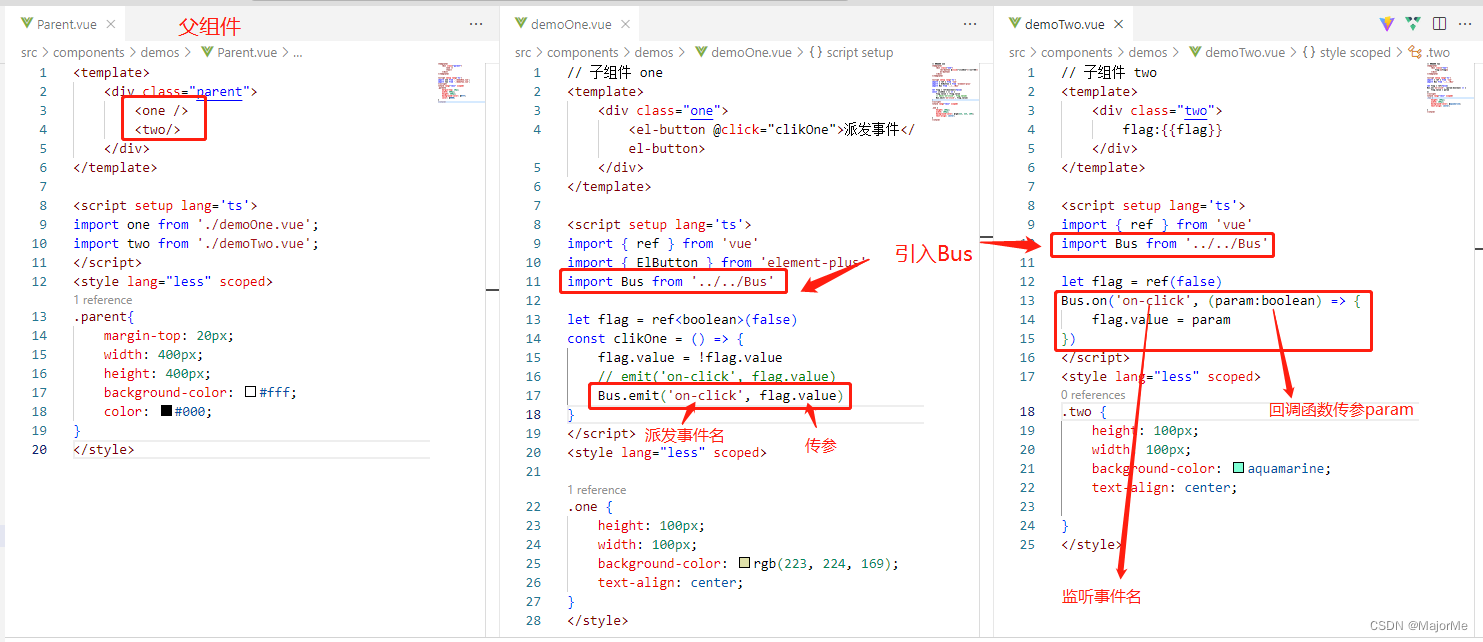Click line number 17 in demoOne.vue gutter

point(533,395)
